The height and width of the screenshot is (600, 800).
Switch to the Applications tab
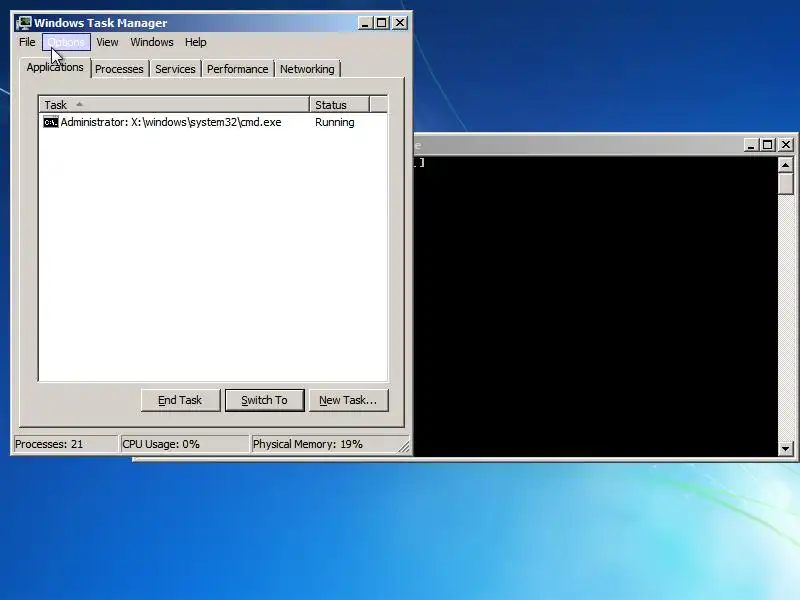pos(55,67)
